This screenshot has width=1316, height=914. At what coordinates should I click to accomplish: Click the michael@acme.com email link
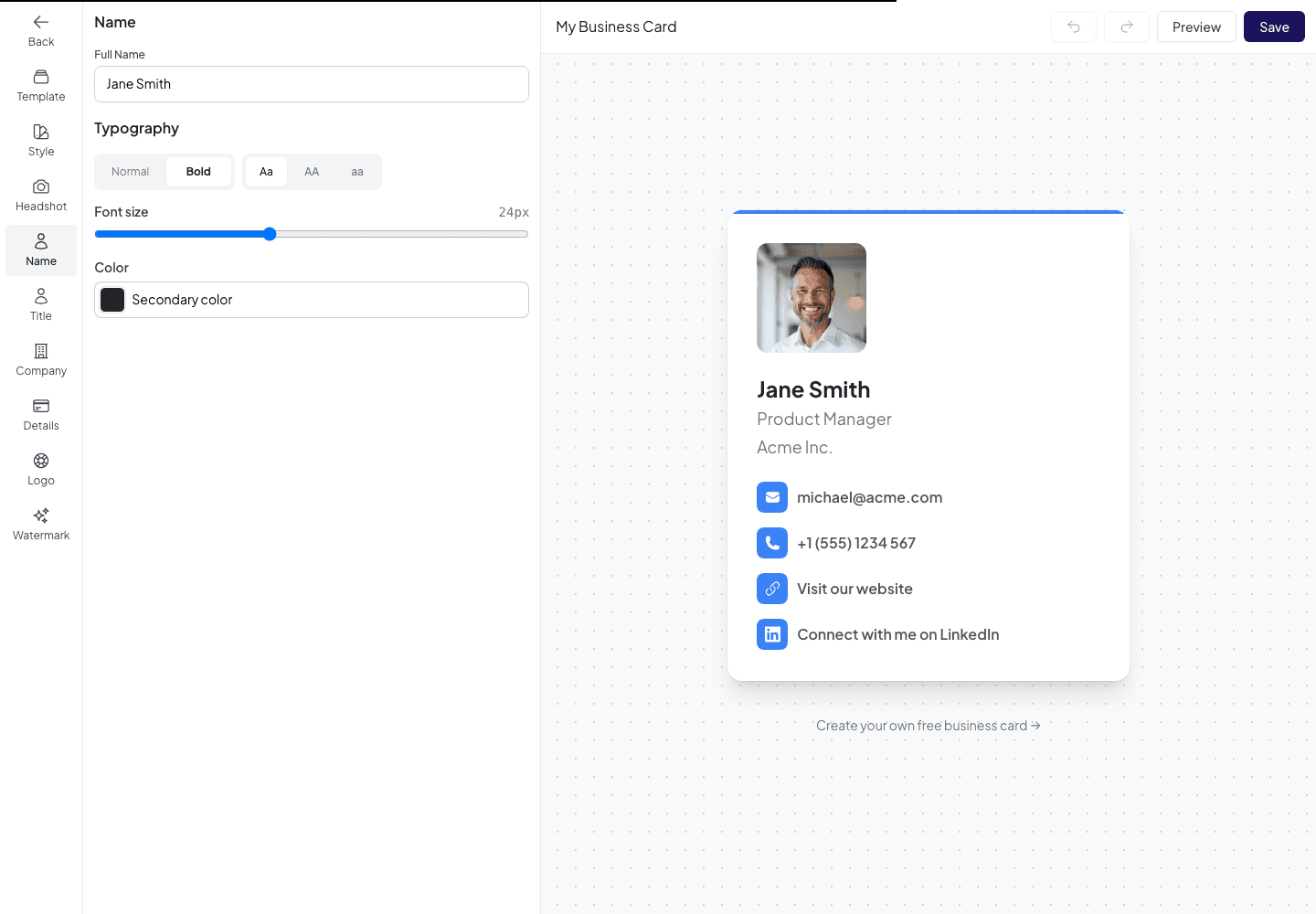[x=869, y=497]
